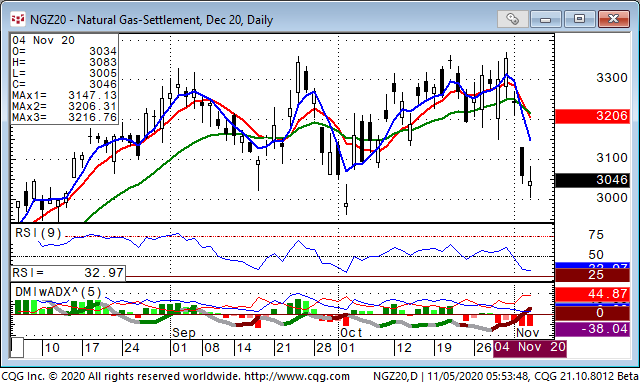This screenshot has width=640, height=384.
Task: Click the red 3206 price marker
Action: pyautogui.click(x=592, y=116)
